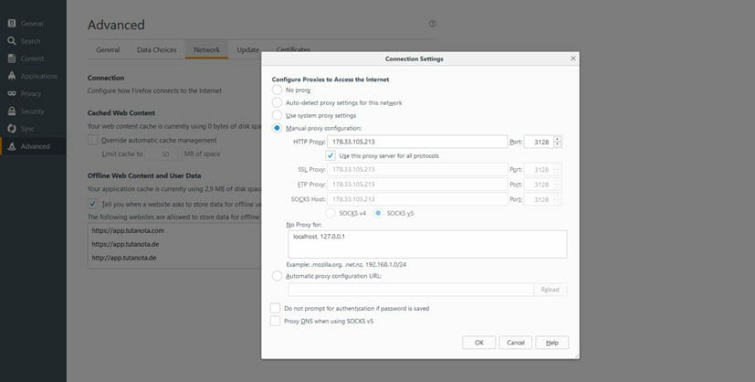Screen dimensions: 755x382
Task: Click the help question mark icon
Action: coord(432,24)
